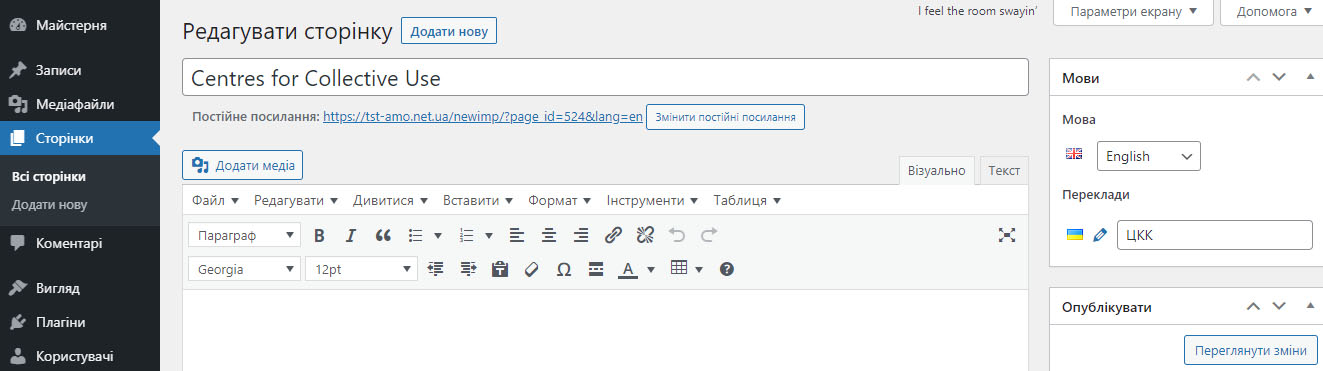This screenshot has width=1323, height=371.
Task: Open the Формат editor menu
Action: coord(560,200)
